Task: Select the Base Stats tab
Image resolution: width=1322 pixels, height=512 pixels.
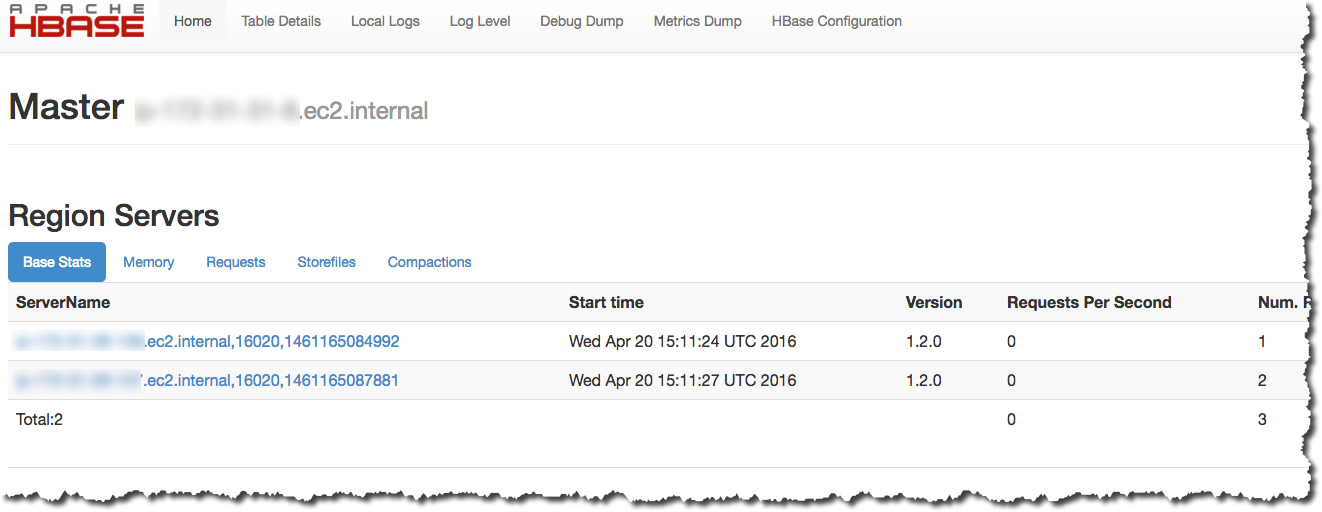Action: coord(57,262)
